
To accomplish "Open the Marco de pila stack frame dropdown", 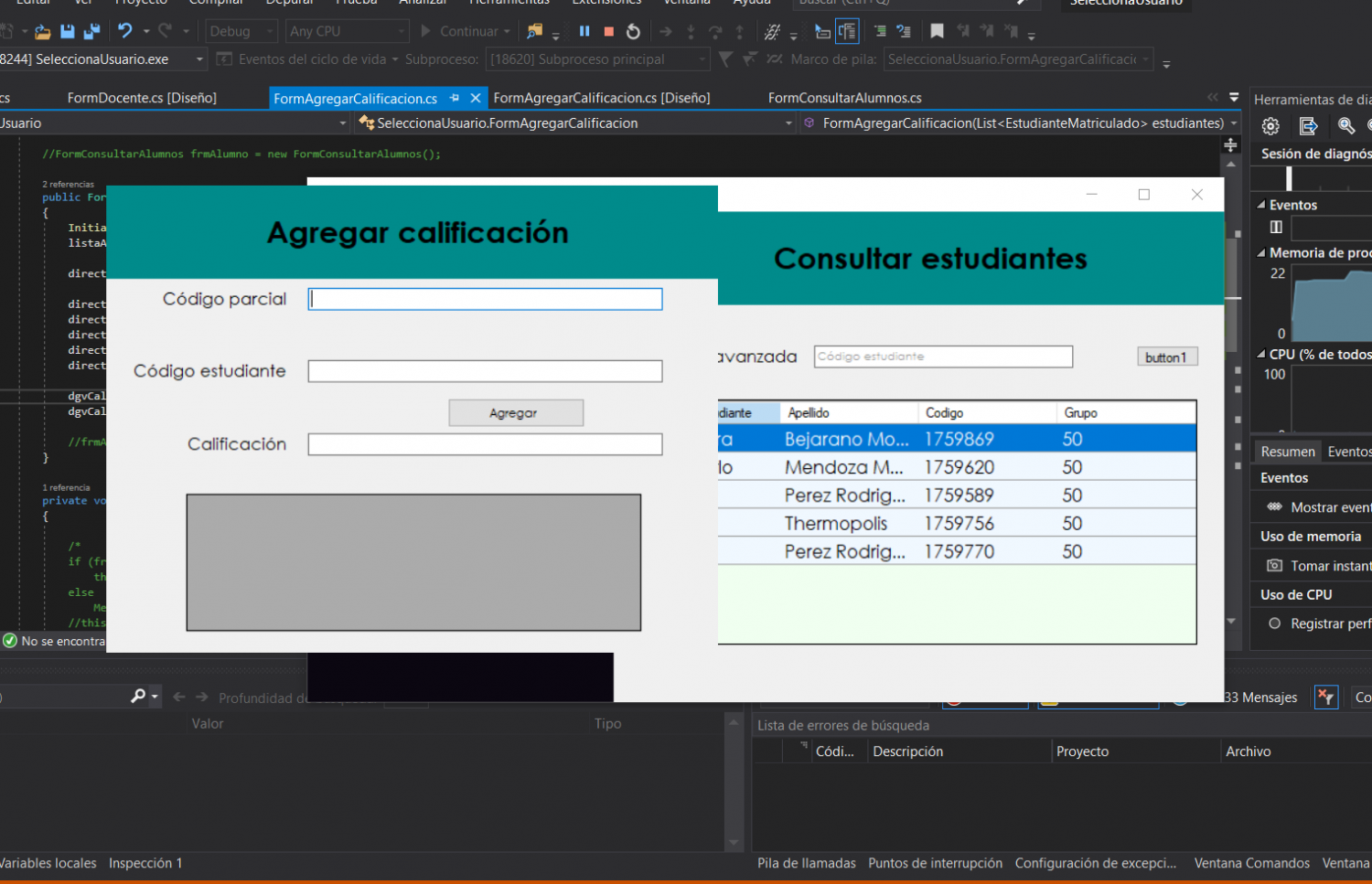I will click(x=1145, y=59).
